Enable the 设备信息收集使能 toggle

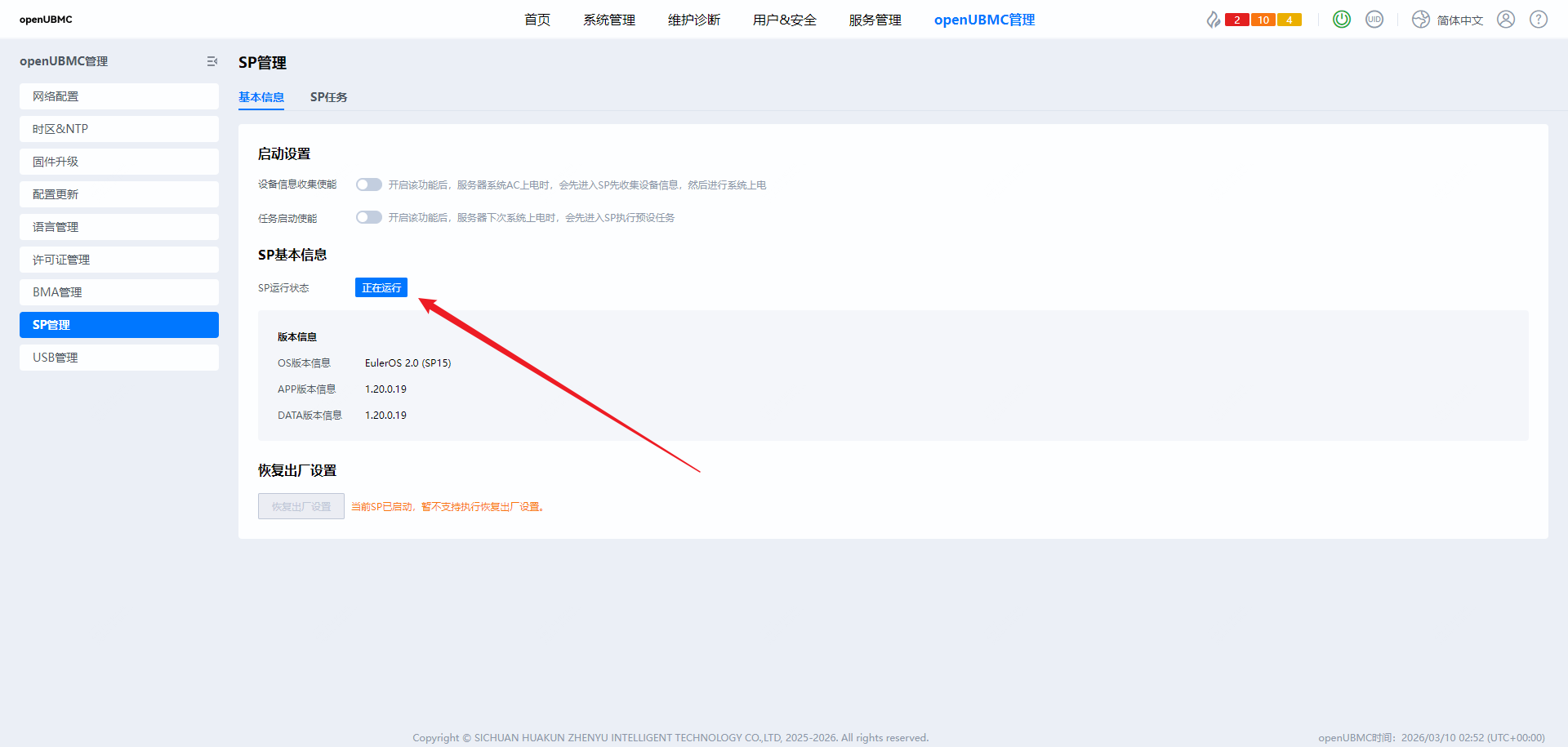pyautogui.click(x=369, y=185)
